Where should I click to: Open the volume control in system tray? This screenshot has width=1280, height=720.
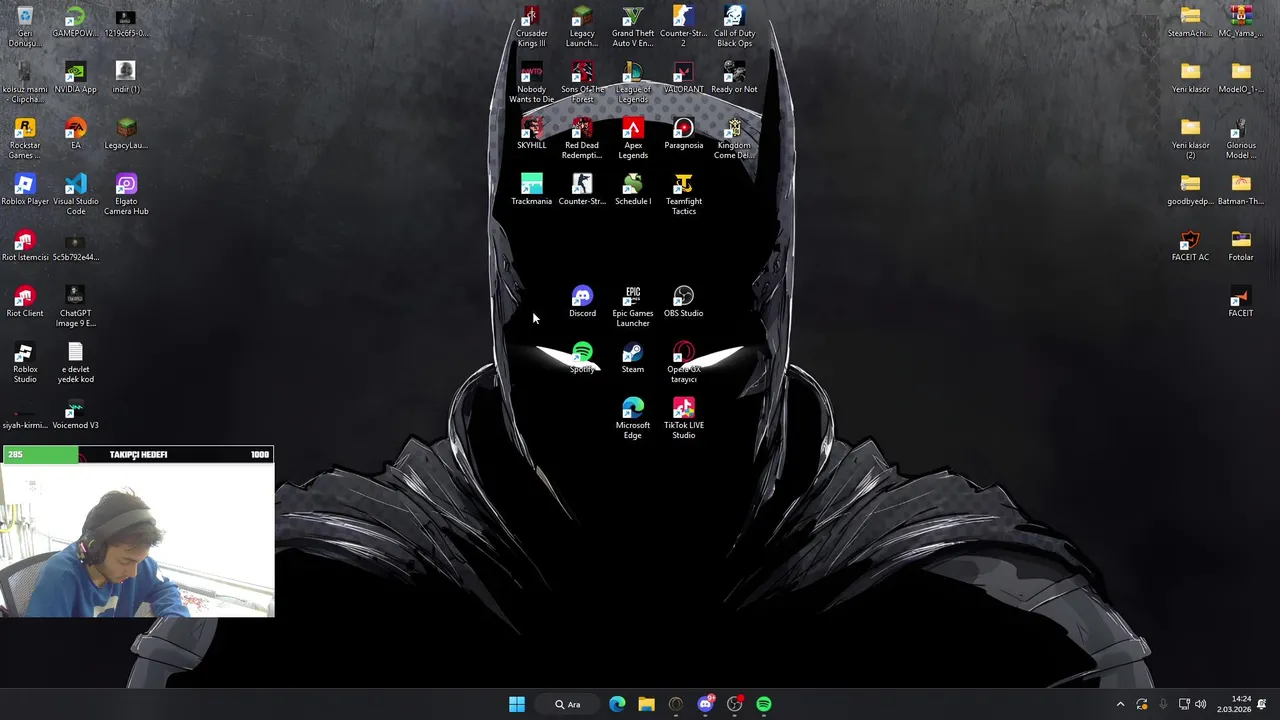tap(1200, 704)
